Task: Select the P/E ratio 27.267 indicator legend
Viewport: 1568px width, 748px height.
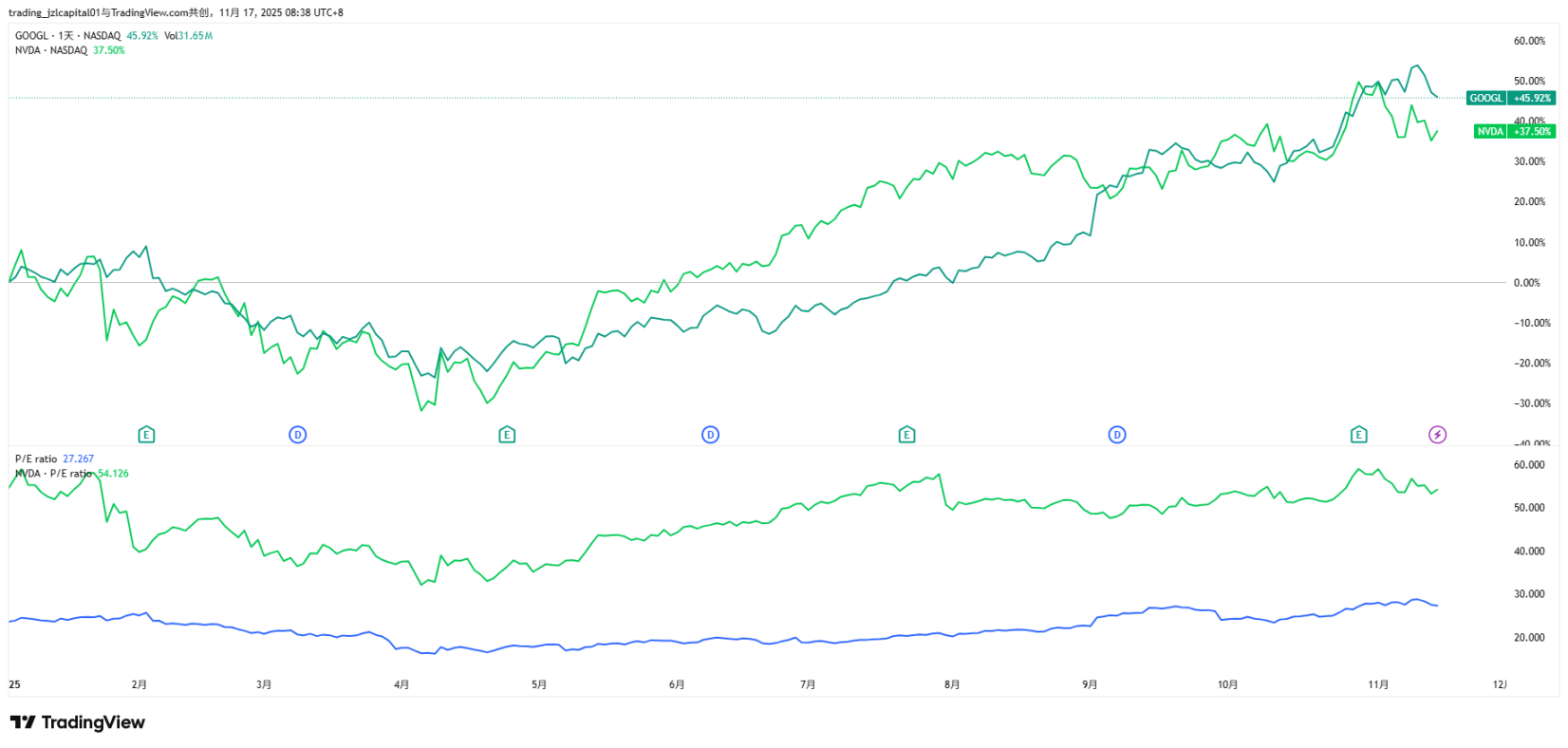Action: [54, 458]
